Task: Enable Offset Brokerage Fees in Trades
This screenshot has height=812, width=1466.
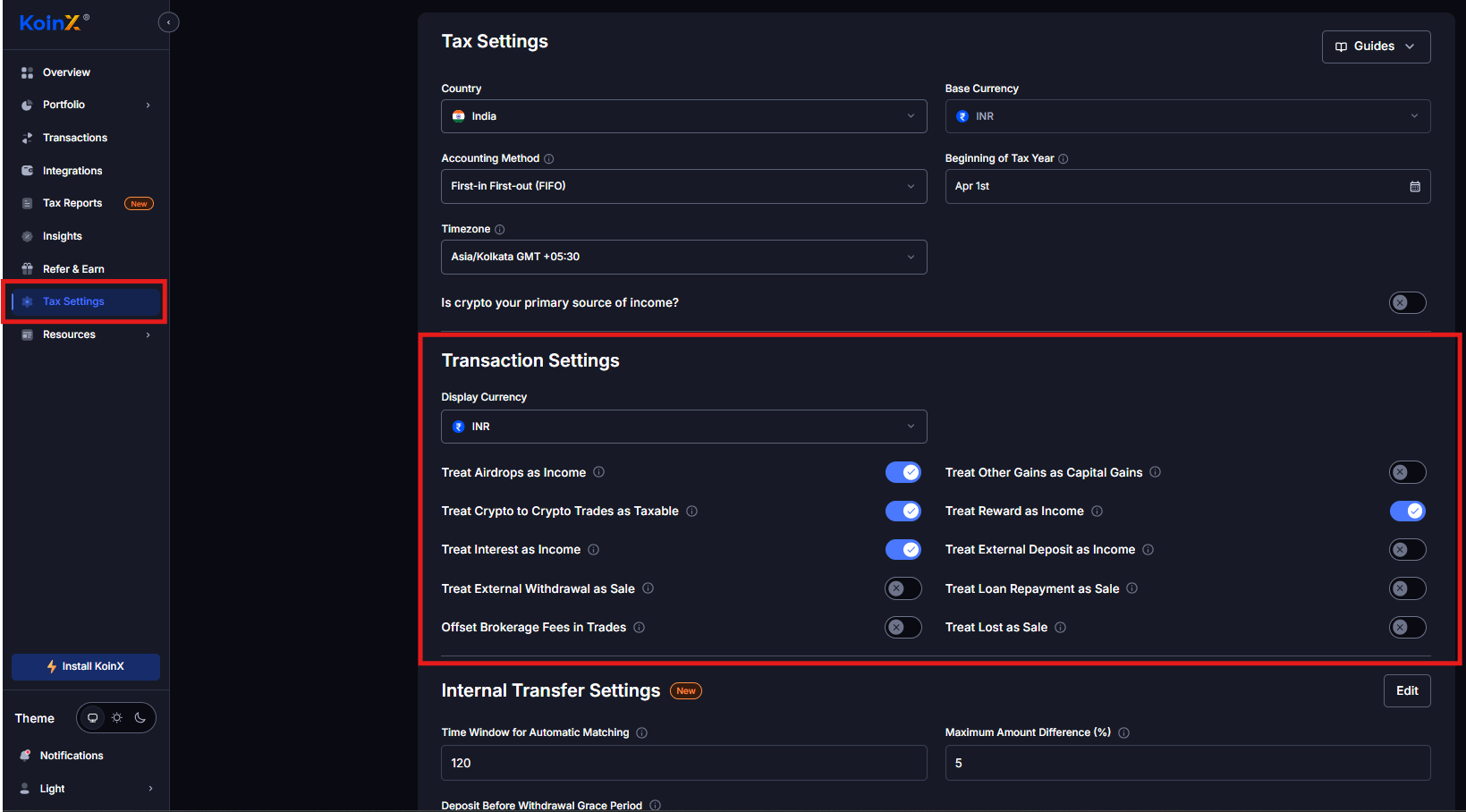Action: (x=903, y=628)
